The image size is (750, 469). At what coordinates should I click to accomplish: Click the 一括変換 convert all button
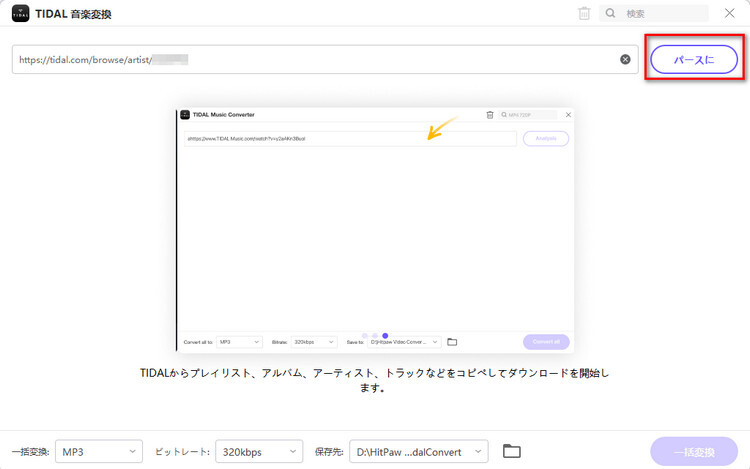click(x=694, y=452)
